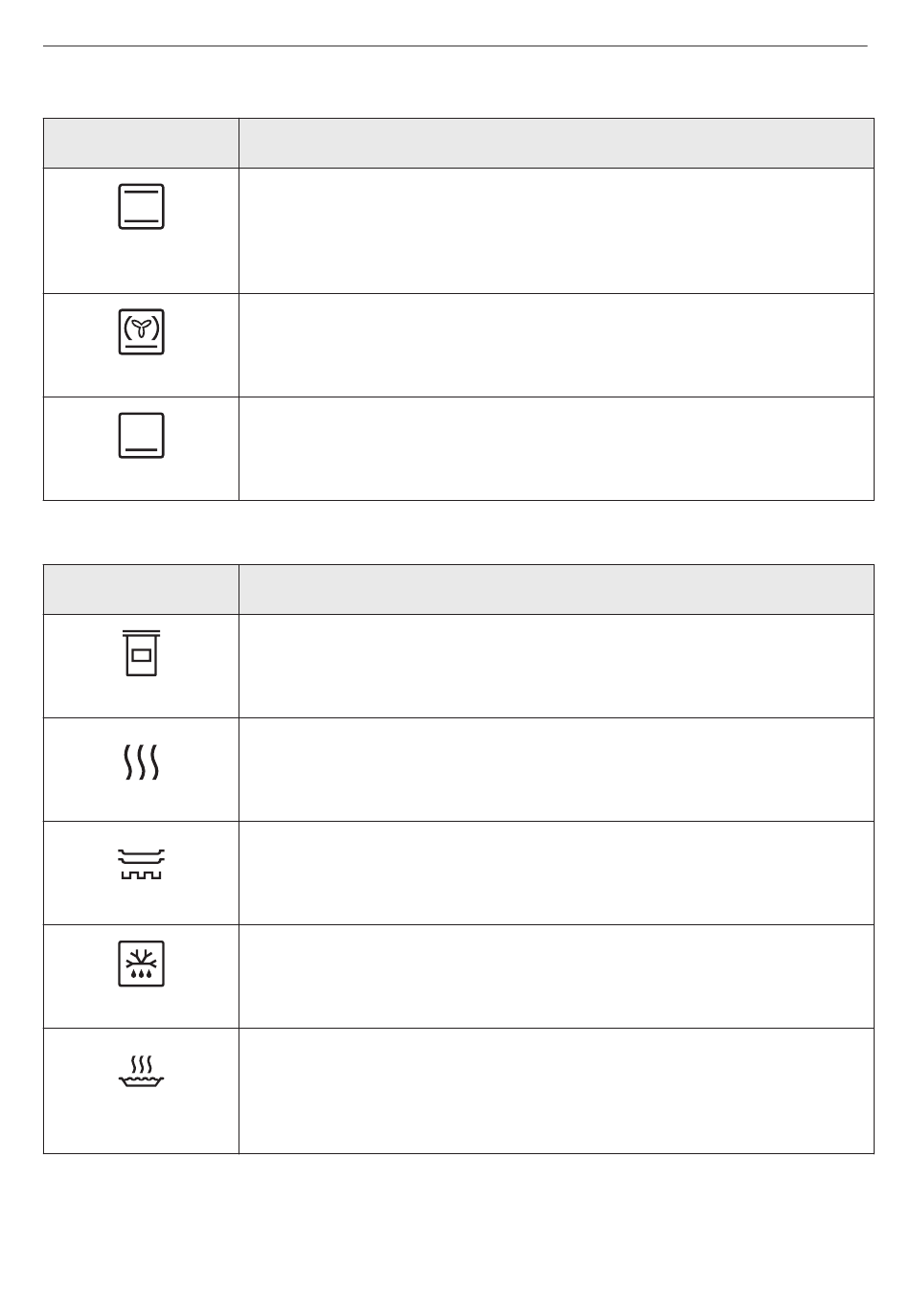Click the empty cell beside the top/bottom heat icon
The image size is (910, 1316).
[x=556, y=231]
